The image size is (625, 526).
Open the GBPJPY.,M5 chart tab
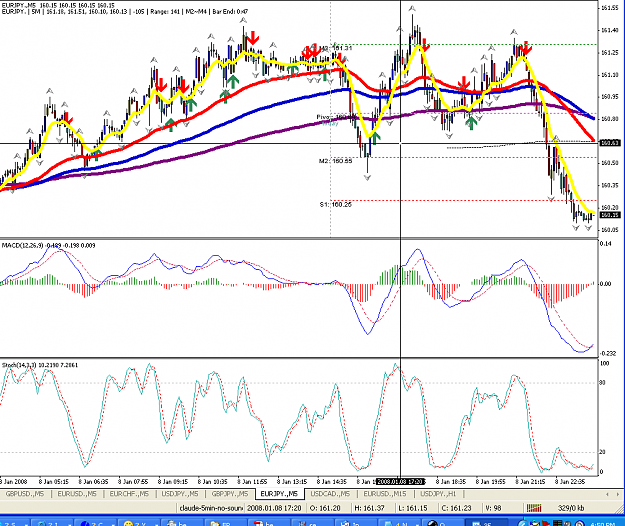click(230, 494)
